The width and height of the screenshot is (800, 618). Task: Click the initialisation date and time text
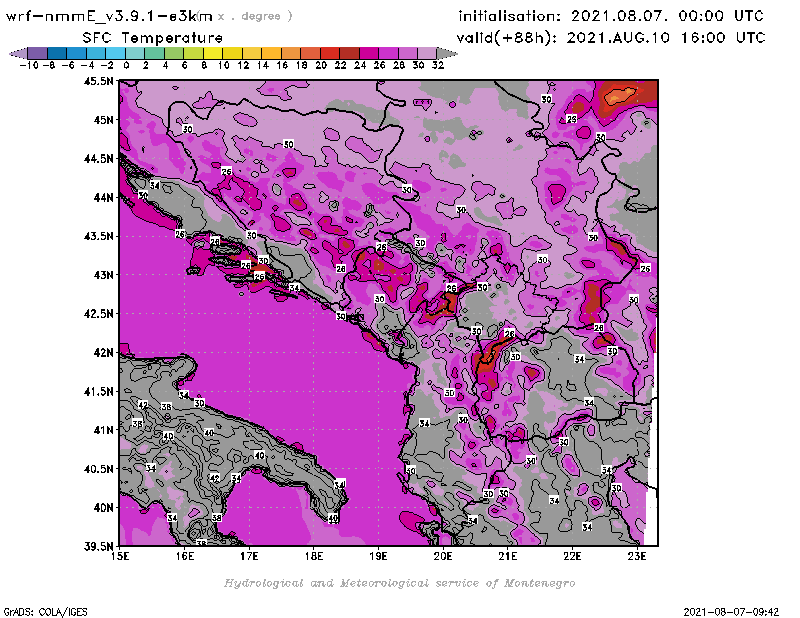pos(611,16)
